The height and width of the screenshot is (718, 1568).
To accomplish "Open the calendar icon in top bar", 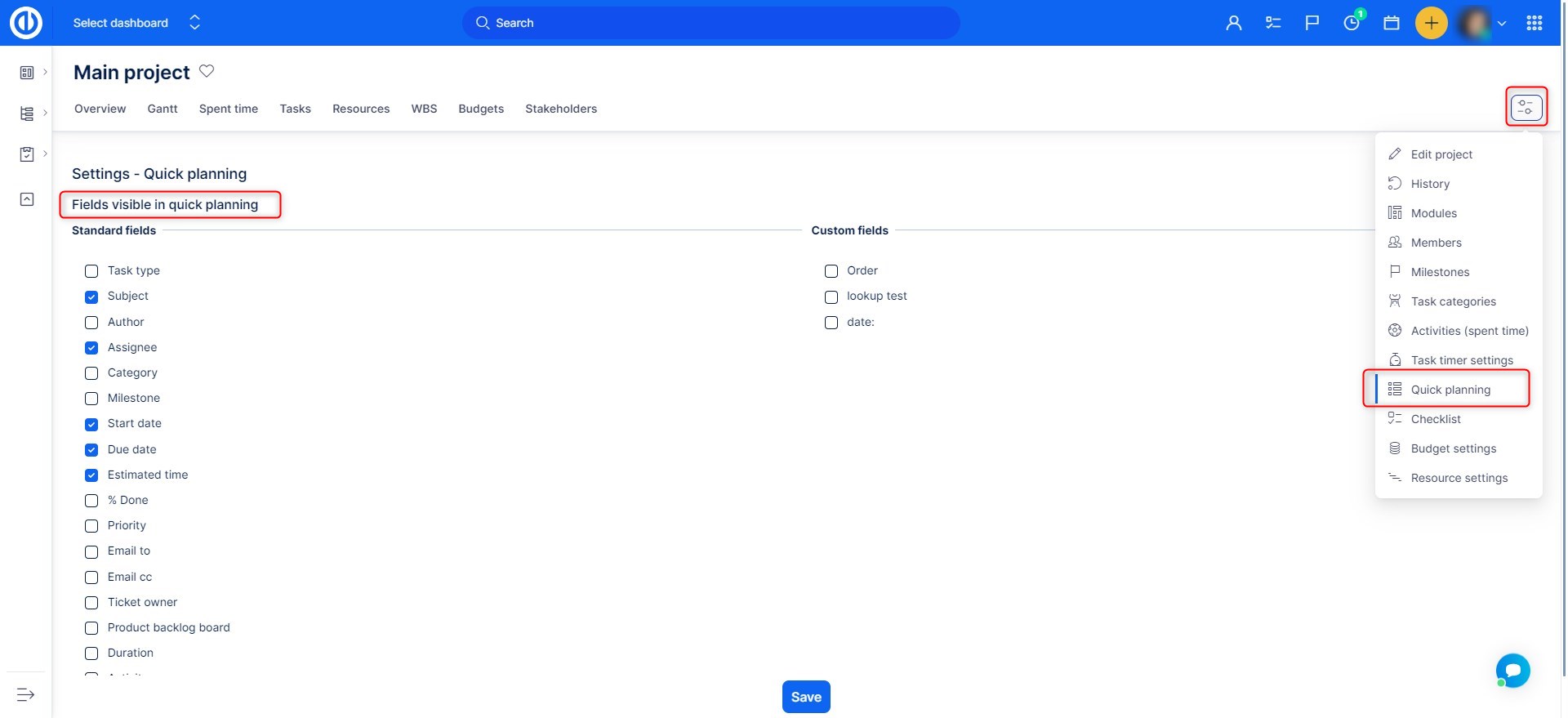I will pos(1392,23).
